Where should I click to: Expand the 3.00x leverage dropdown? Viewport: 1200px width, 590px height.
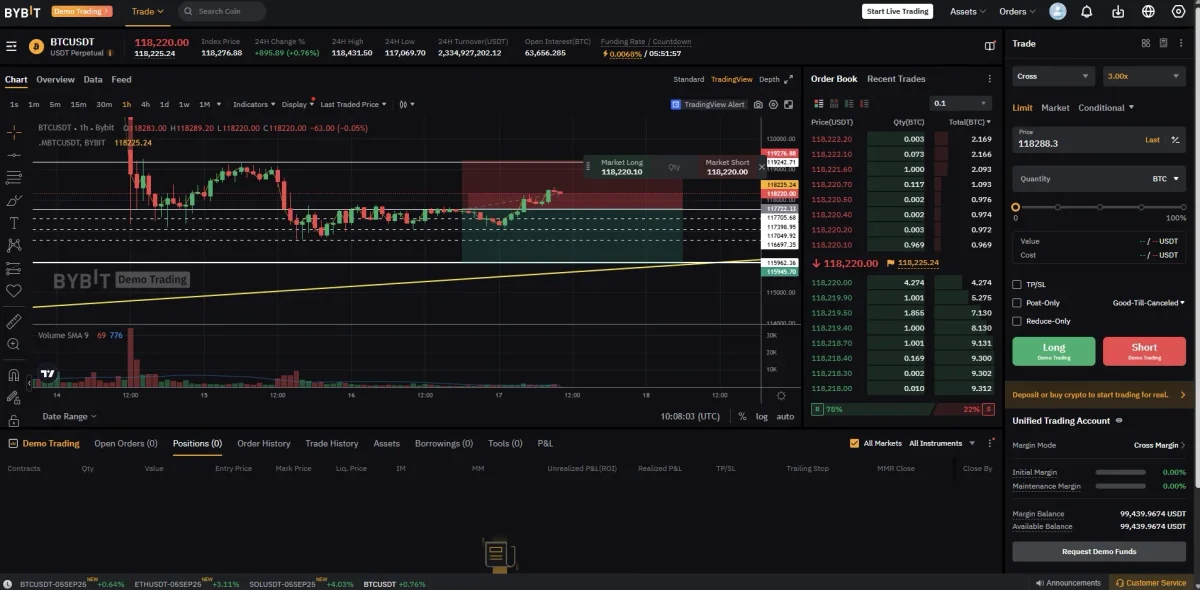(1144, 76)
